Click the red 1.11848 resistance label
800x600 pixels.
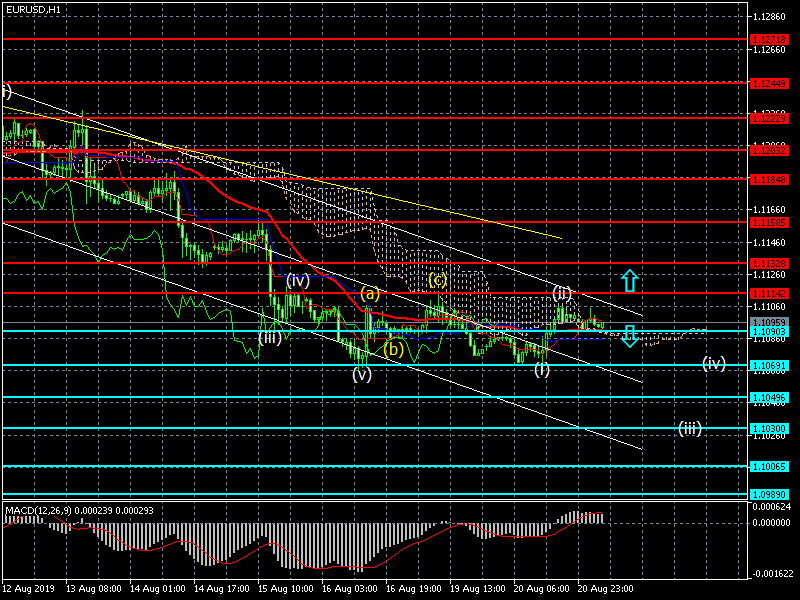click(769, 180)
